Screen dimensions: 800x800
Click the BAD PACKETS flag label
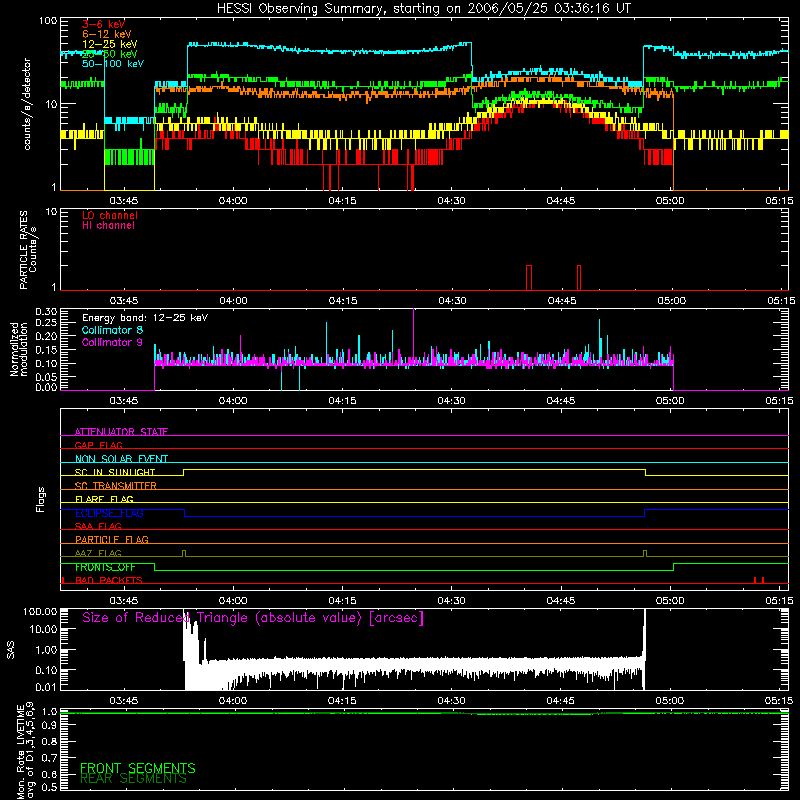coord(109,580)
